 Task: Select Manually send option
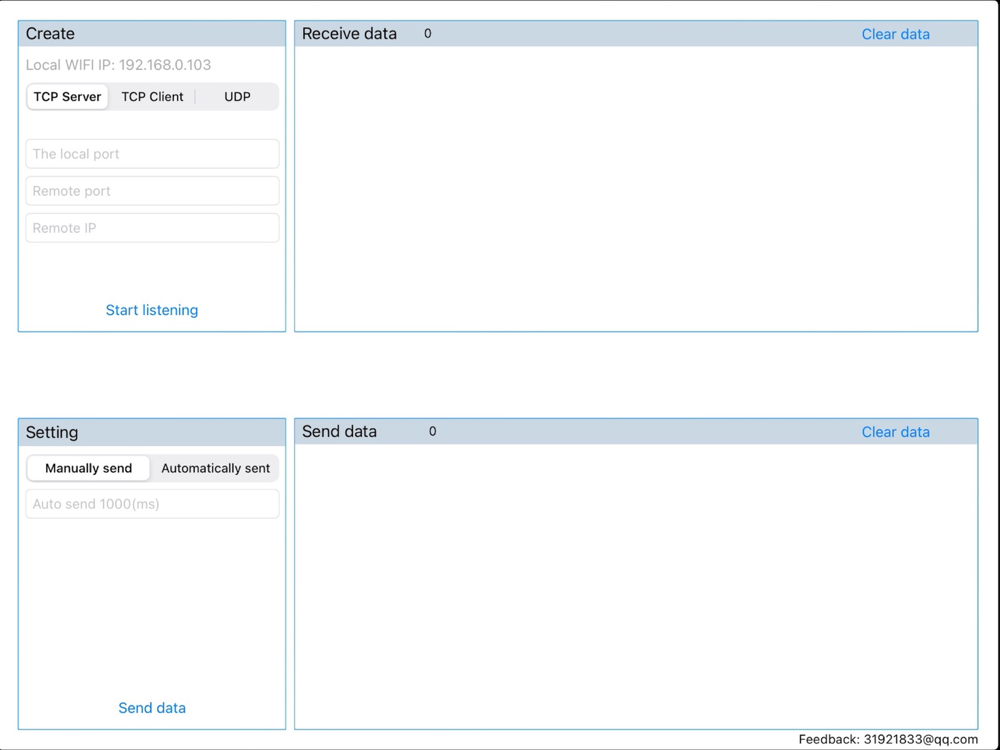89,468
